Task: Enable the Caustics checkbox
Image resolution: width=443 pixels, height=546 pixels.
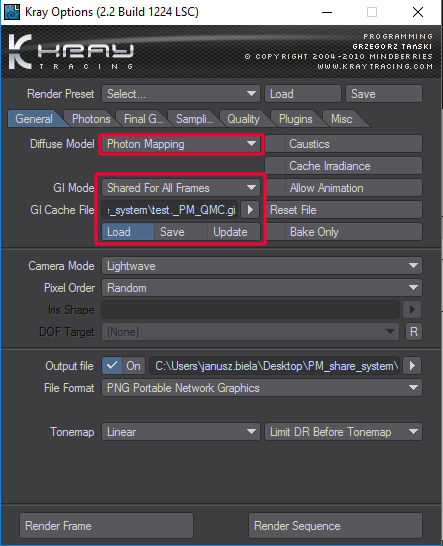Action: (x=275, y=144)
